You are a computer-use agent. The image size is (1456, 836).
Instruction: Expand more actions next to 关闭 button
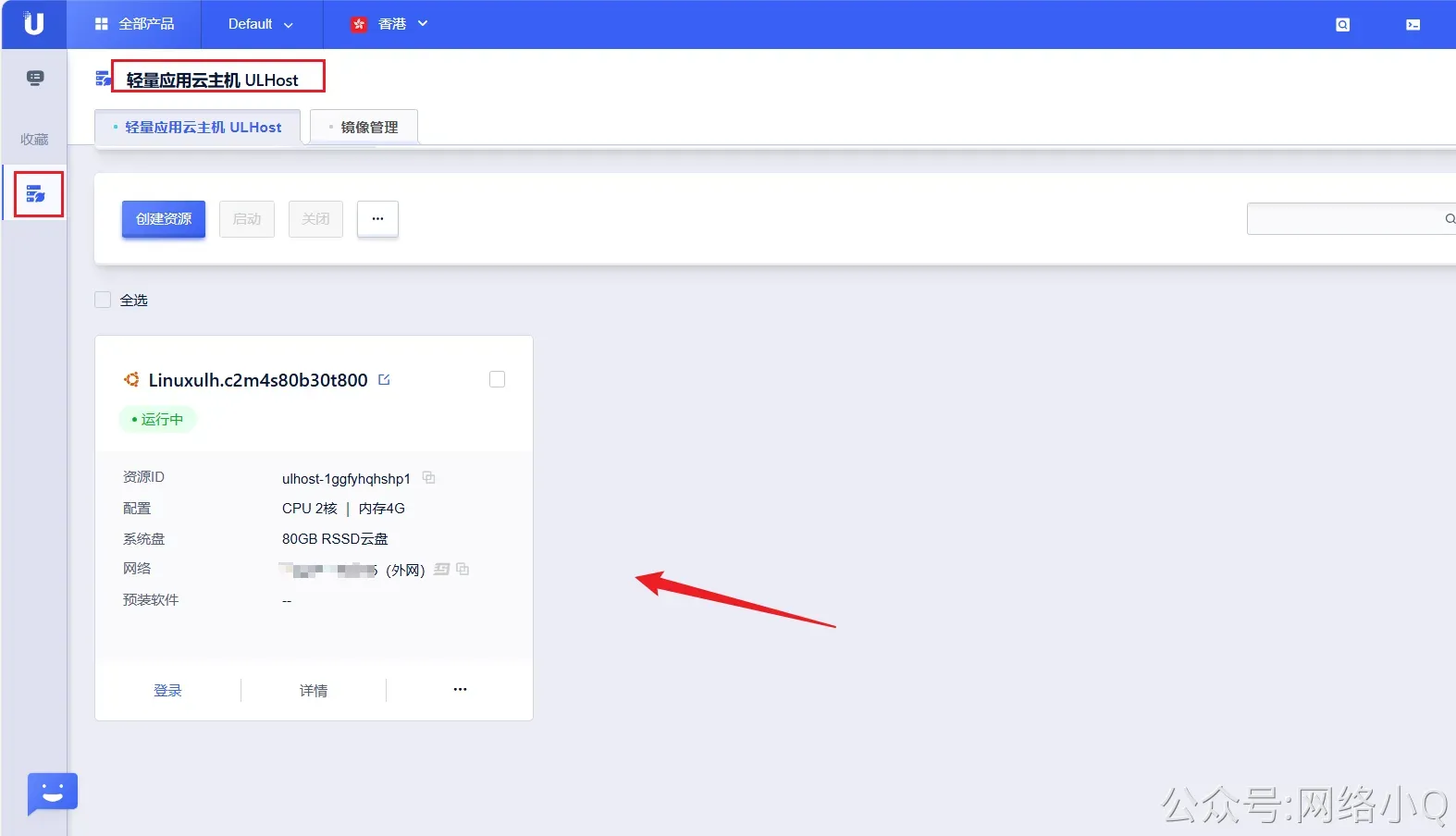pyautogui.click(x=377, y=219)
